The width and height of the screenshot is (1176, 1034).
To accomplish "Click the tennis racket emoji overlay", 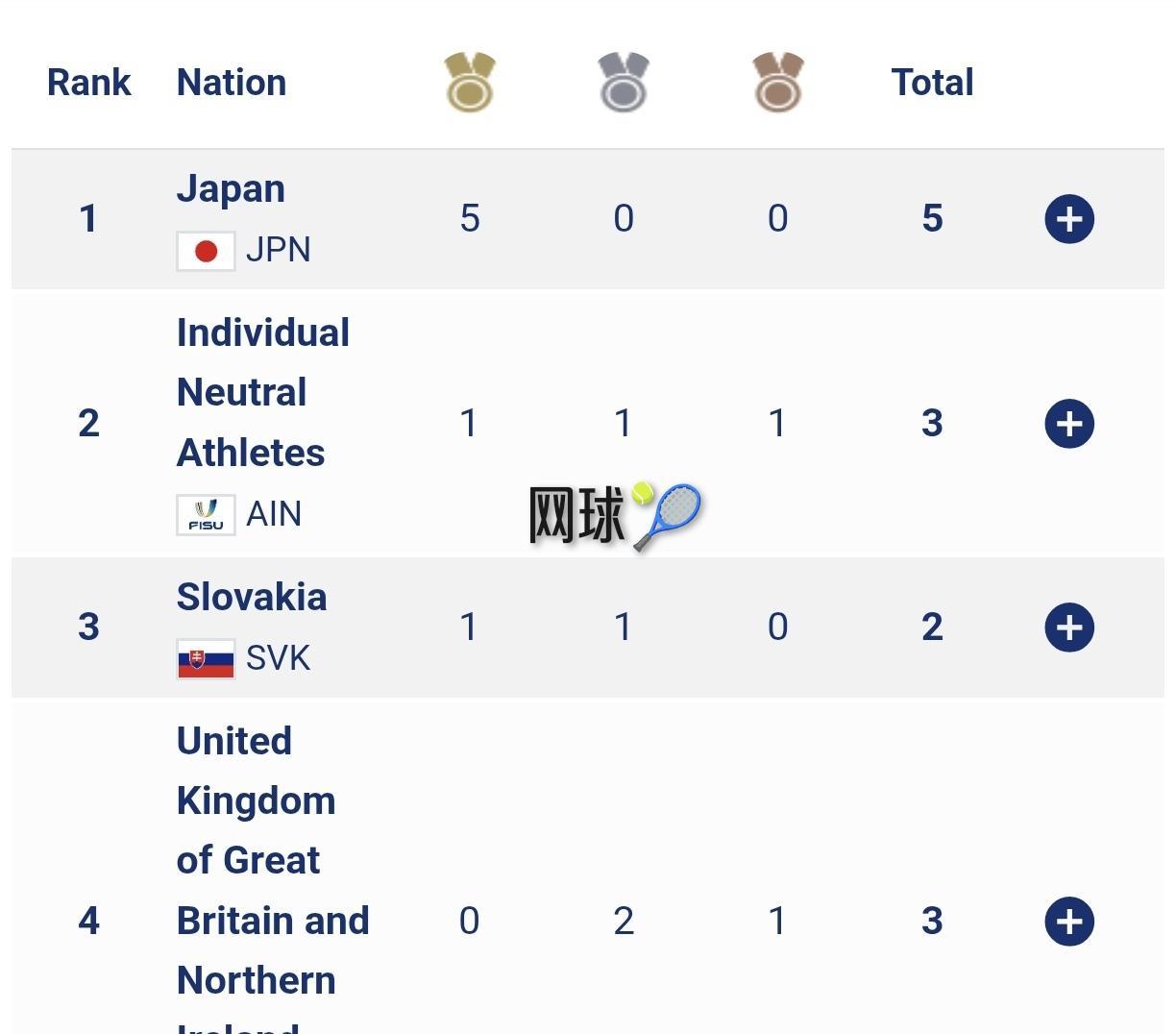I will point(668,514).
